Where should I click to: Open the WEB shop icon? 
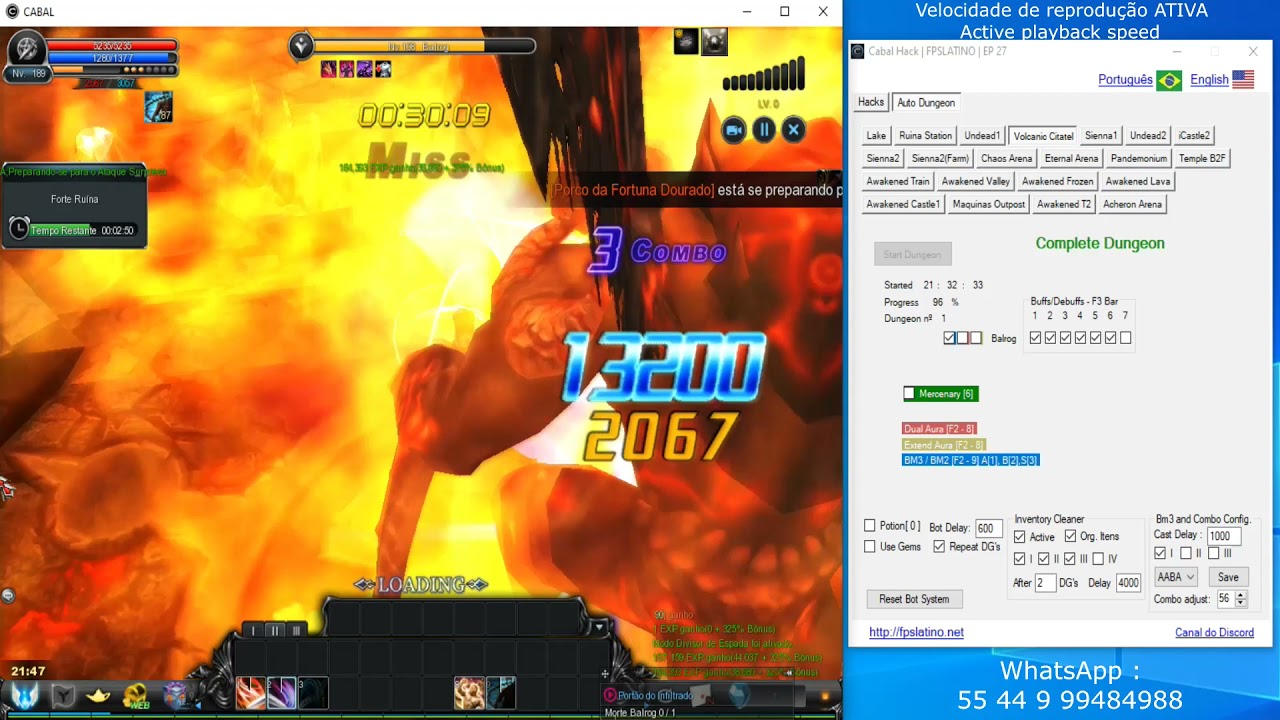pyautogui.click(x=136, y=695)
